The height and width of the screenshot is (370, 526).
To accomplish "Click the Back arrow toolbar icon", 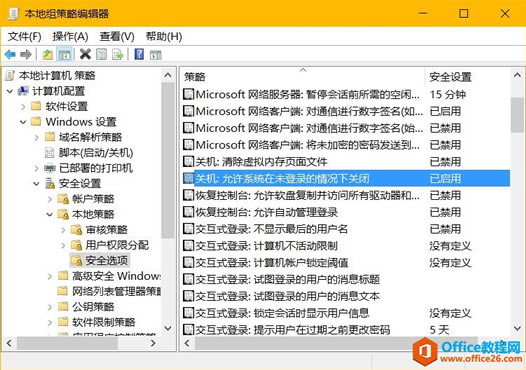I will pyautogui.click(x=10, y=54).
